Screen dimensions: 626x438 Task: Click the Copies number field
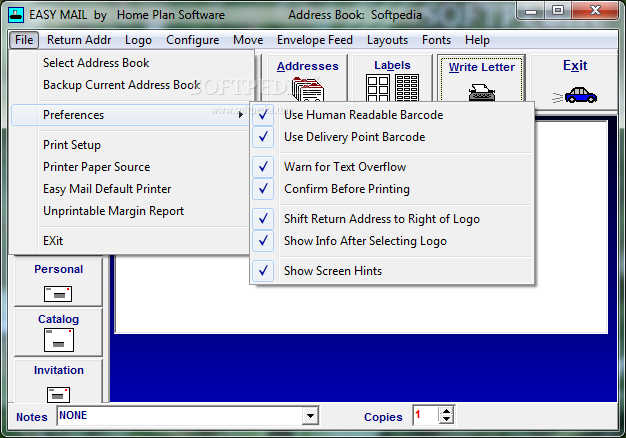(426, 416)
